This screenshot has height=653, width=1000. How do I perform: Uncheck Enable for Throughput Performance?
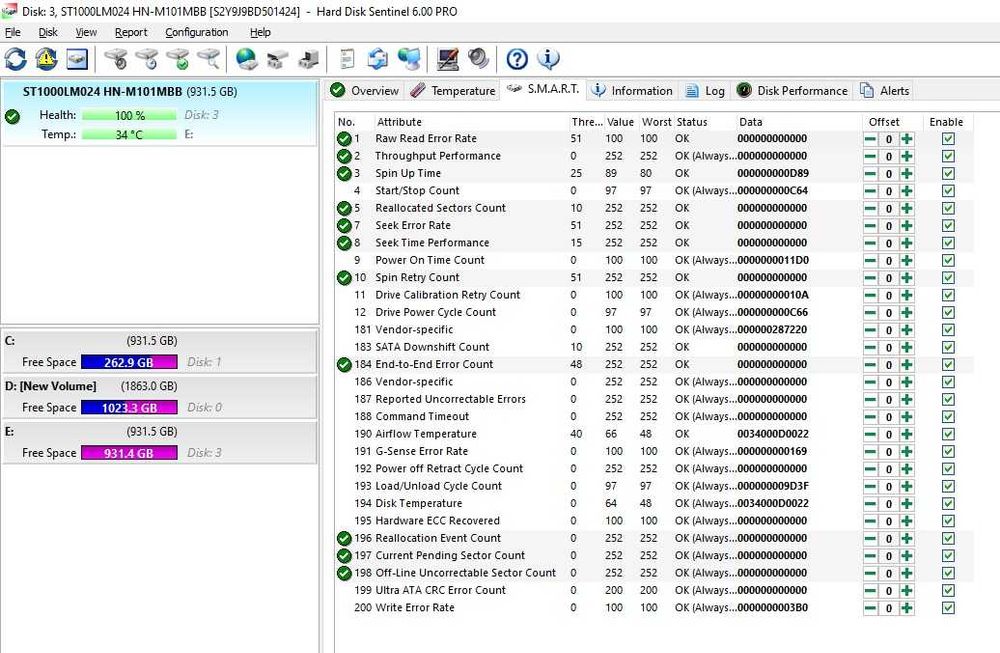[x=948, y=156]
